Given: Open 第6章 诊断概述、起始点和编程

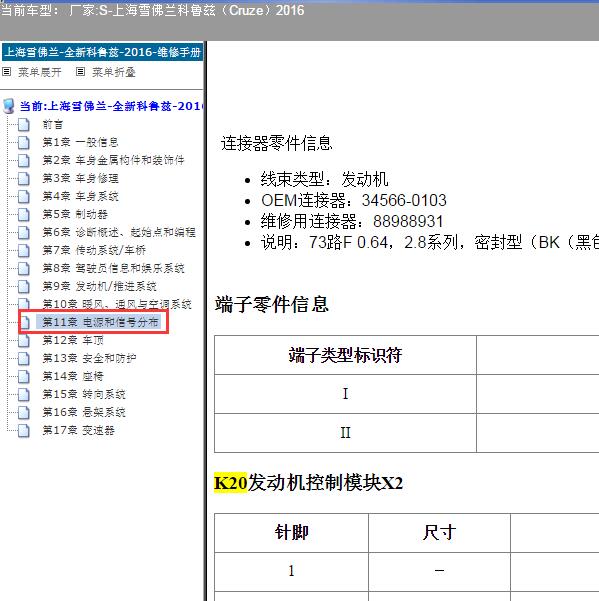Looking at the screenshot, I should pyautogui.click(x=119, y=232).
